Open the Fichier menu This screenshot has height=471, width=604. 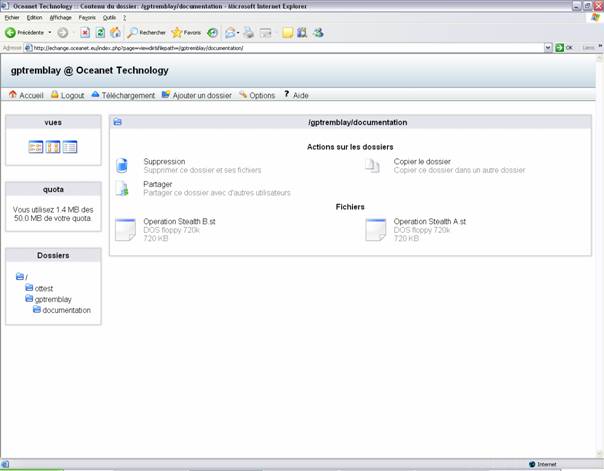12,18
